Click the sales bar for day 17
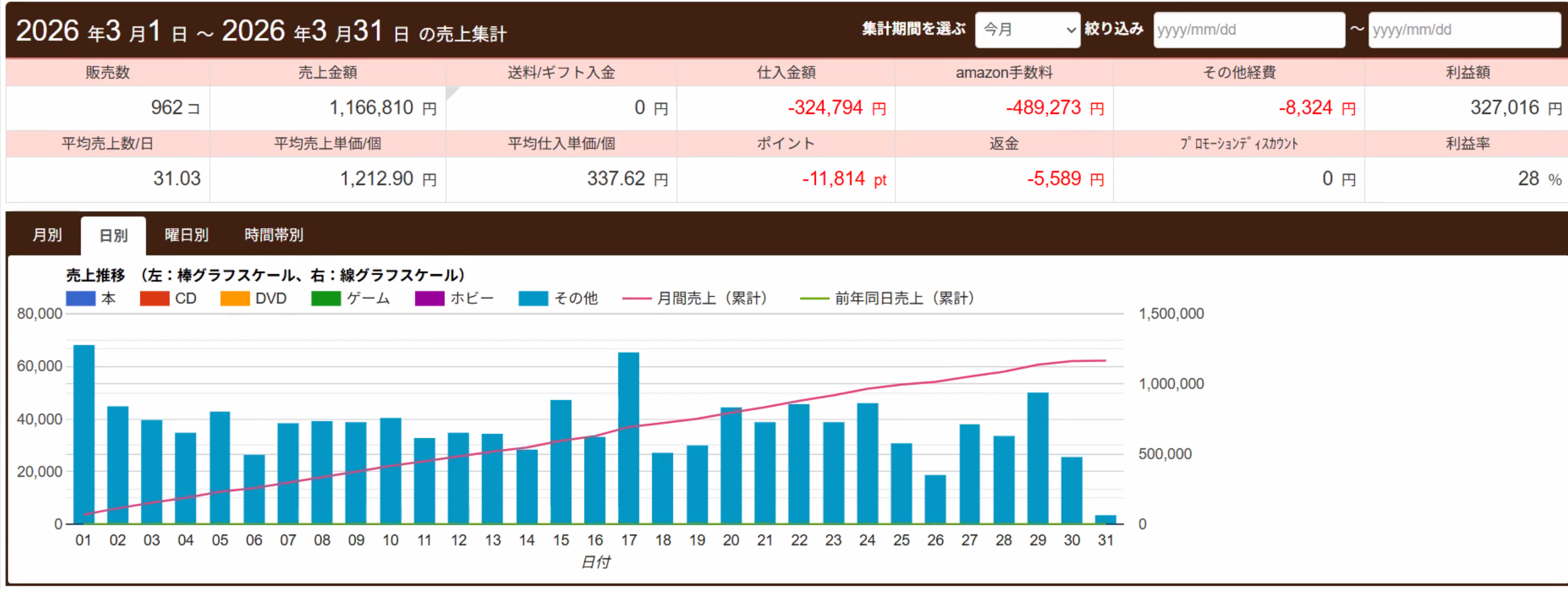This screenshot has width=1568, height=589. tap(629, 438)
